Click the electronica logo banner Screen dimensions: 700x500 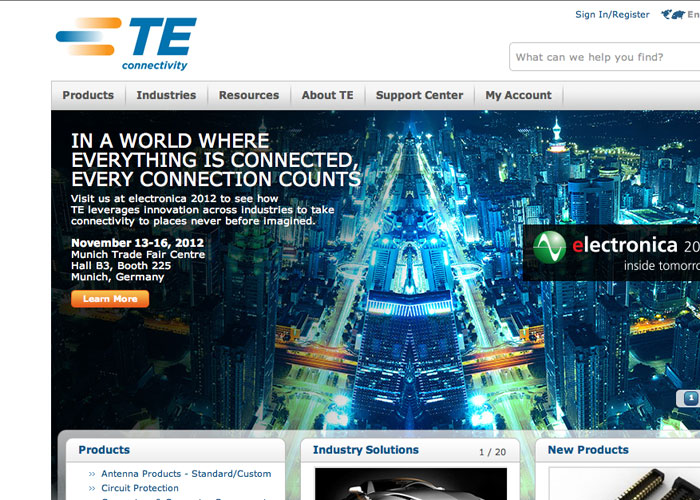(612, 252)
